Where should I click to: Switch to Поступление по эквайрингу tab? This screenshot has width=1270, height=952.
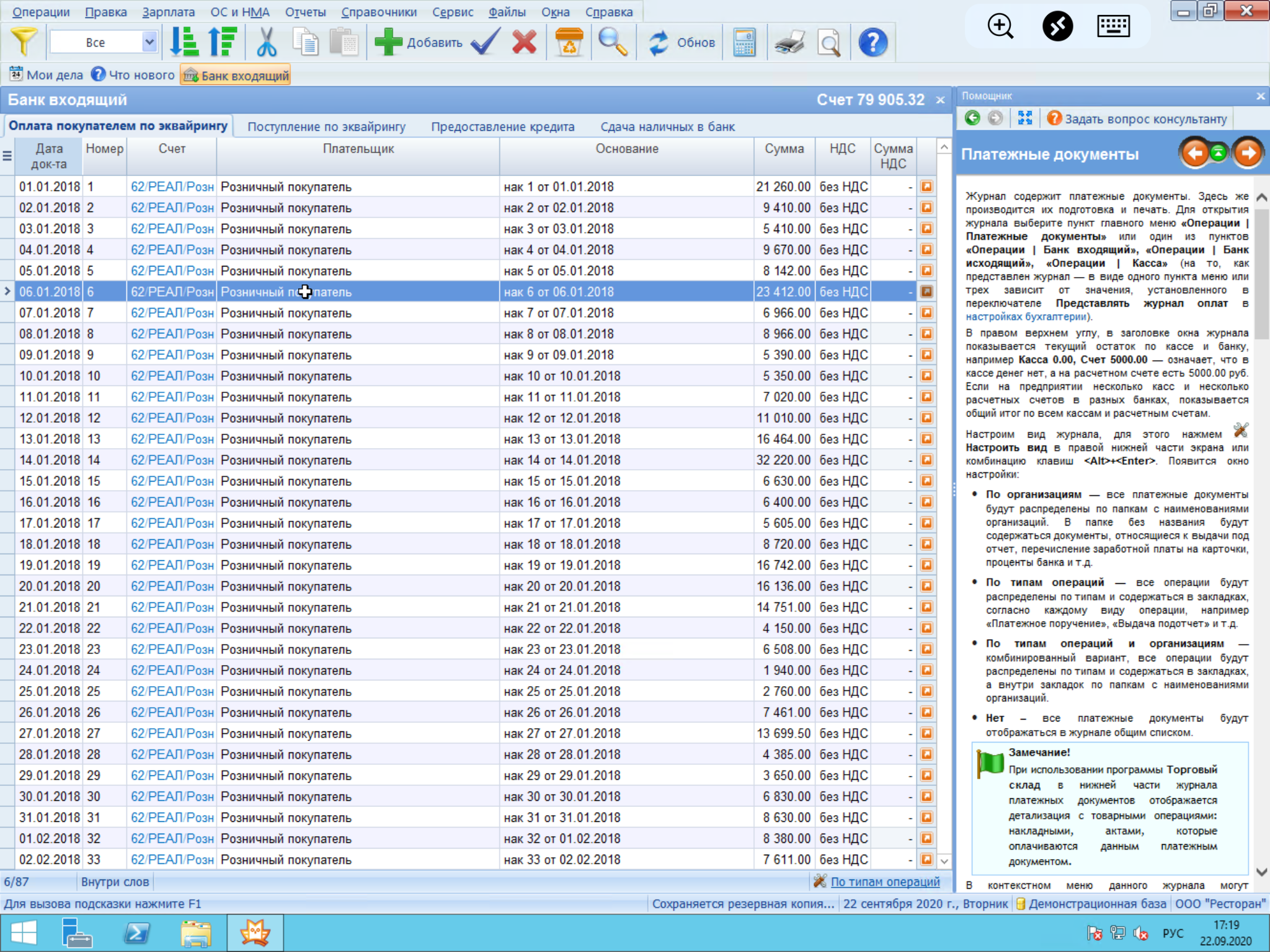[x=326, y=126]
